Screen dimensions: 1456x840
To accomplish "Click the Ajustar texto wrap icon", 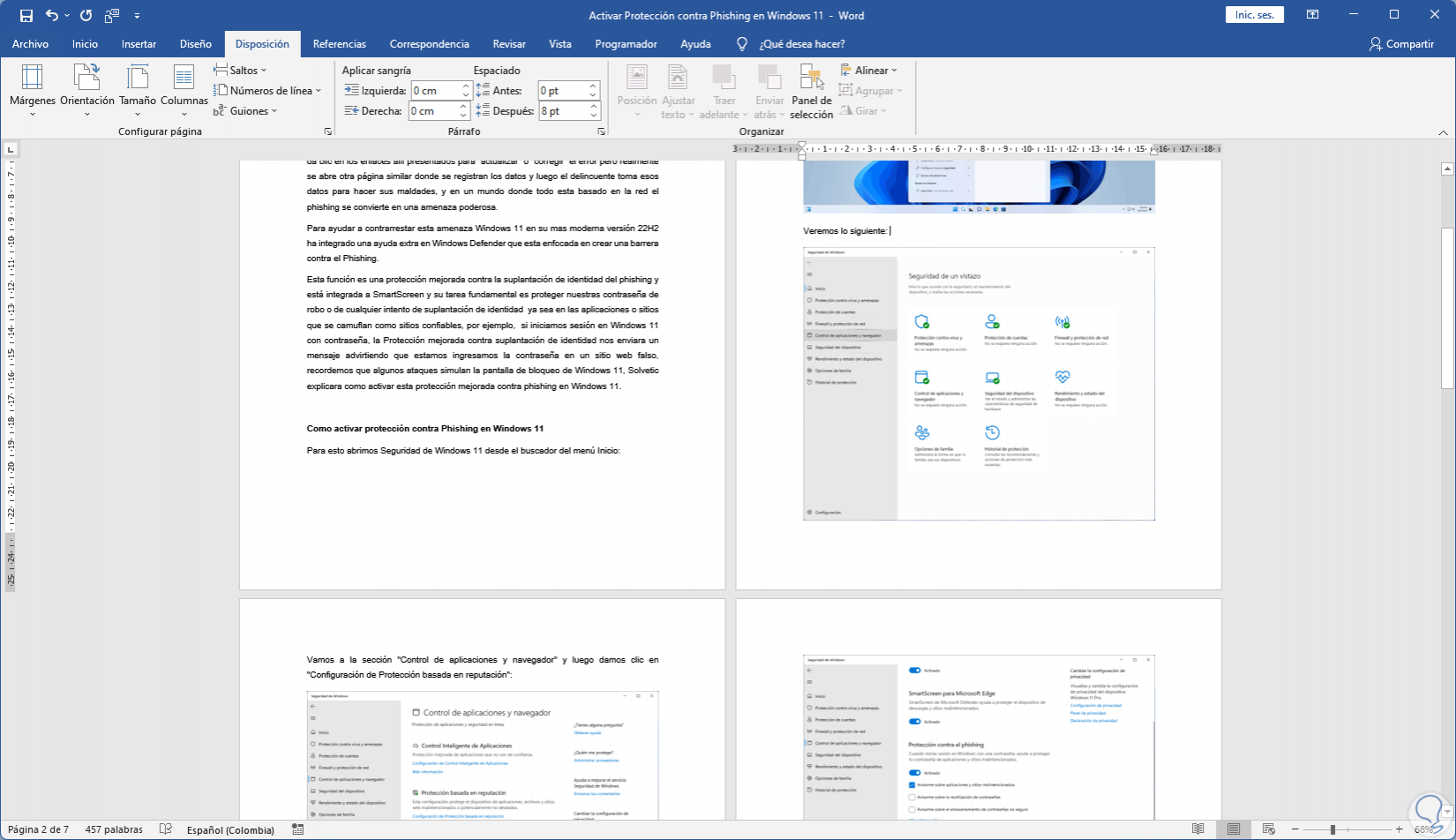I will pyautogui.click(x=678, y=77).
